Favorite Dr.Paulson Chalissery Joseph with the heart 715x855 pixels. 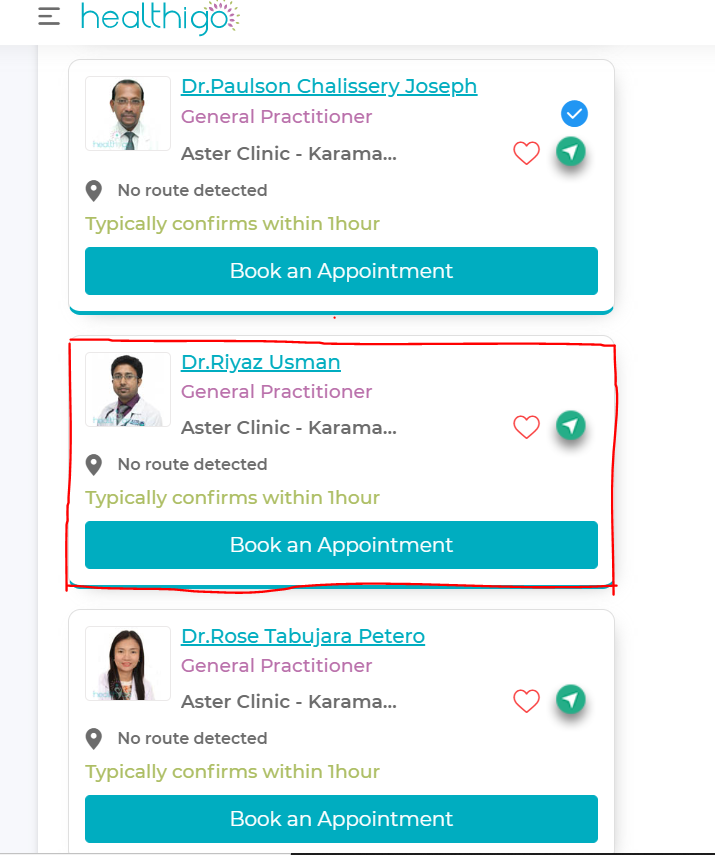click(526, 153)
